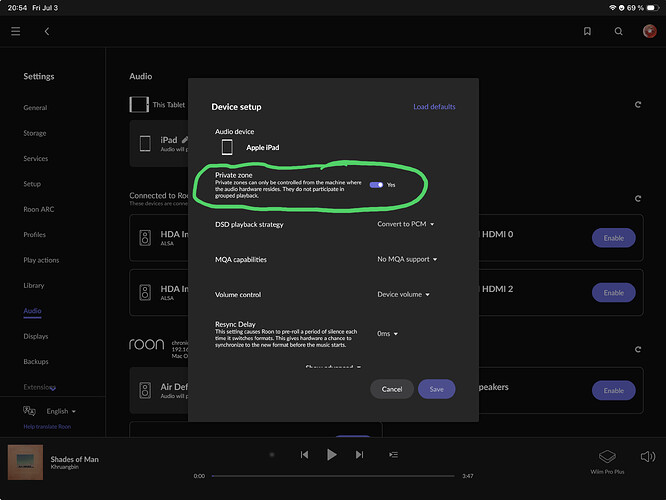
Task: Open Backups settings
Action: (36, 362)
